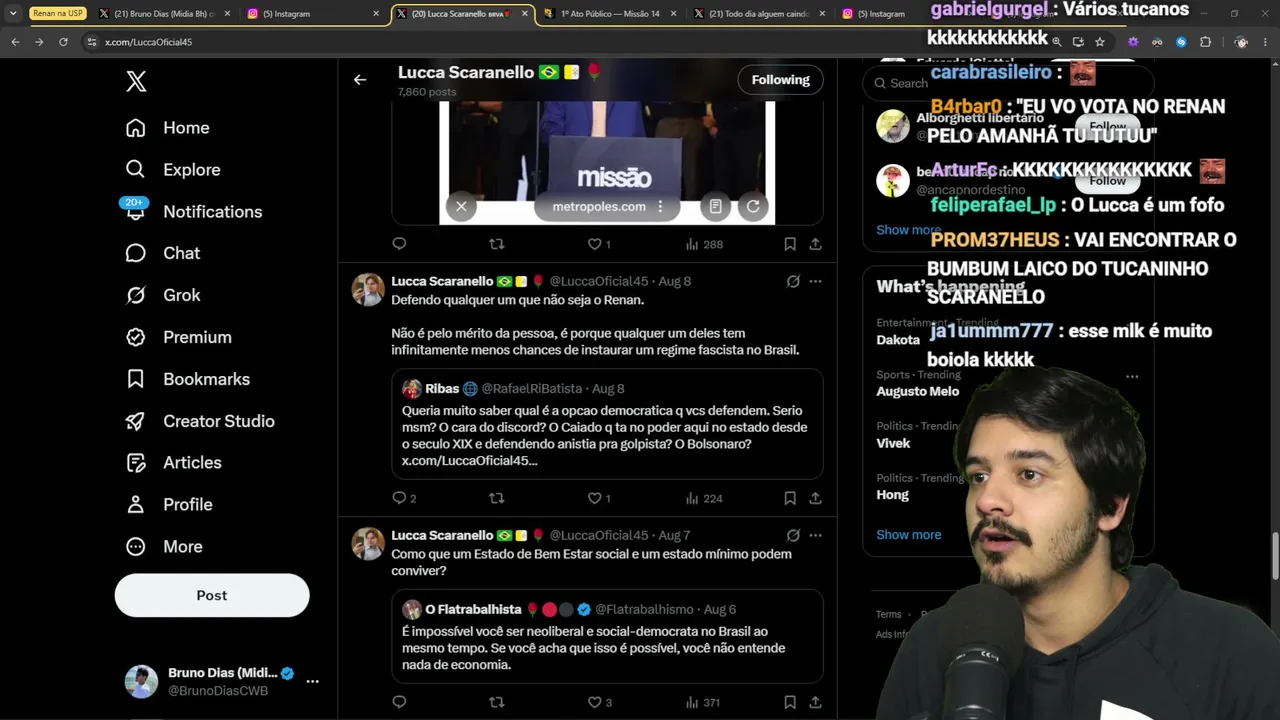The width and height of the screenshot is (1280, 720).
Task: Open the Terms footer link
Action: (888, 615)
